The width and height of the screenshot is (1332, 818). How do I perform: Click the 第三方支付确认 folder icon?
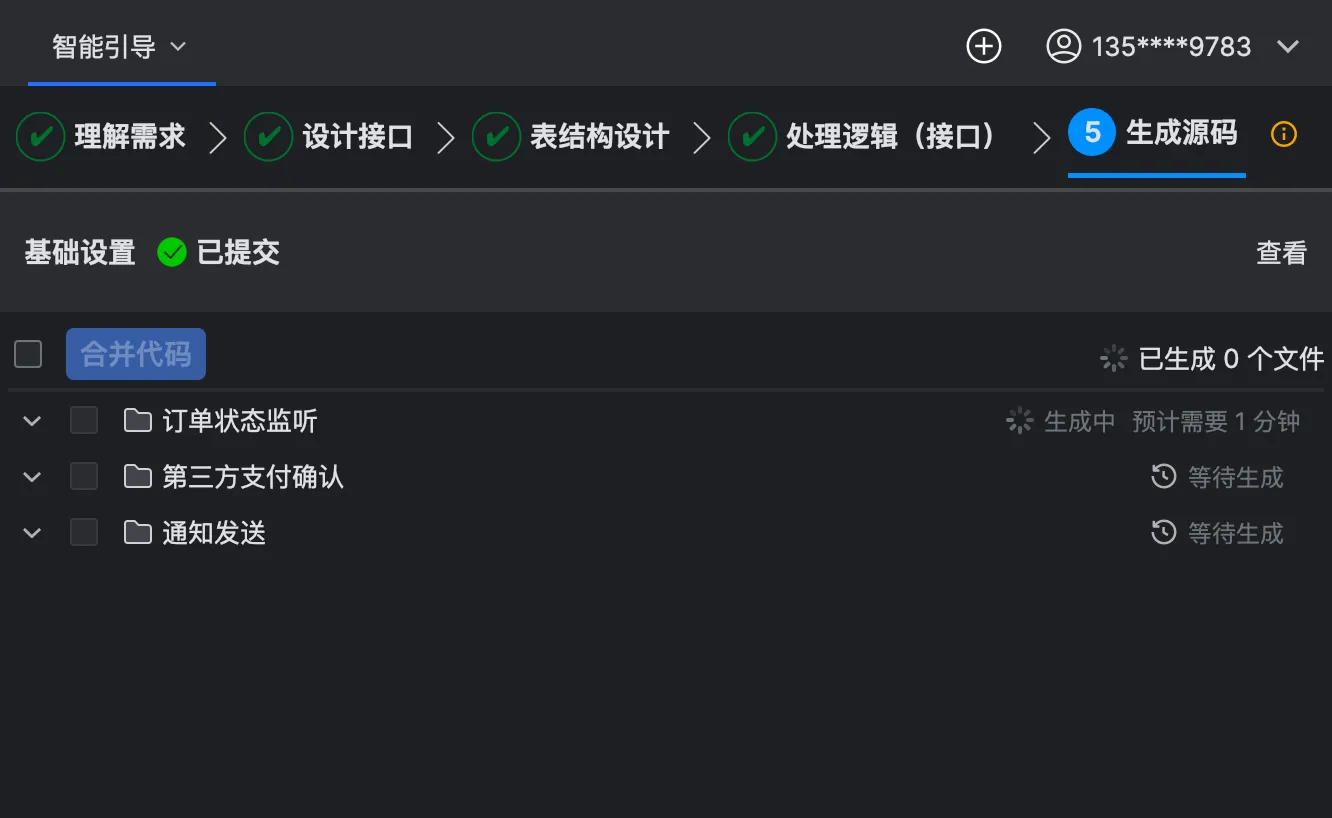tap(138, 476)
